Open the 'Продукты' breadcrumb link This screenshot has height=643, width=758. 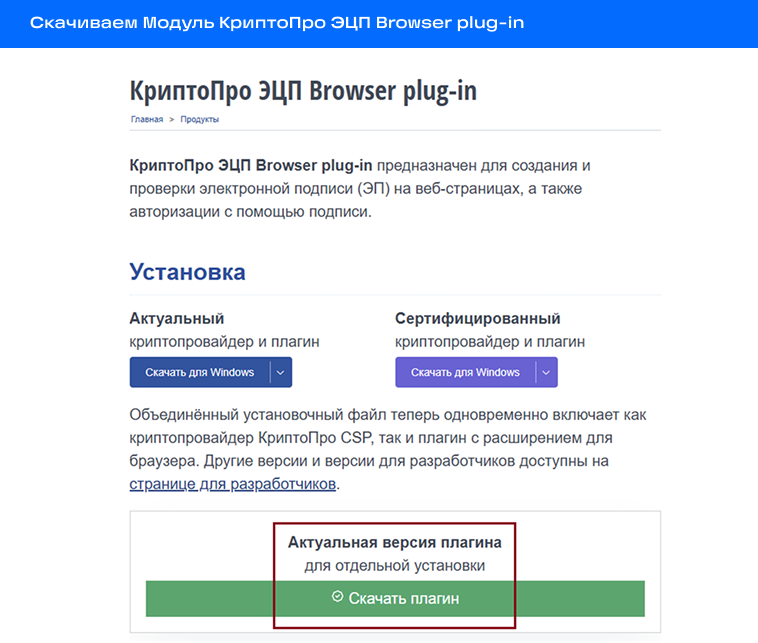(x=200, y=119)
